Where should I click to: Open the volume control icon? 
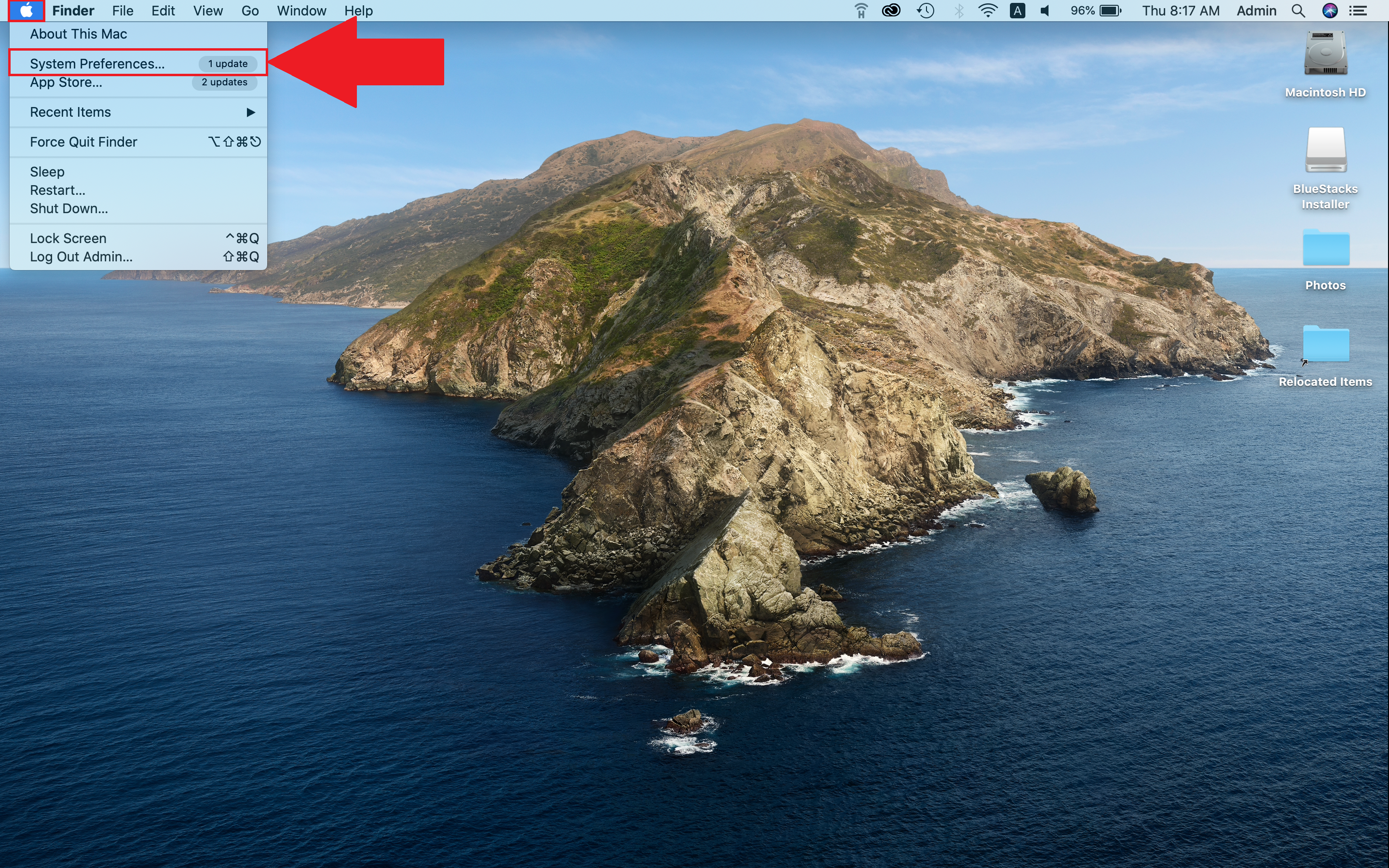(1045, 10)
